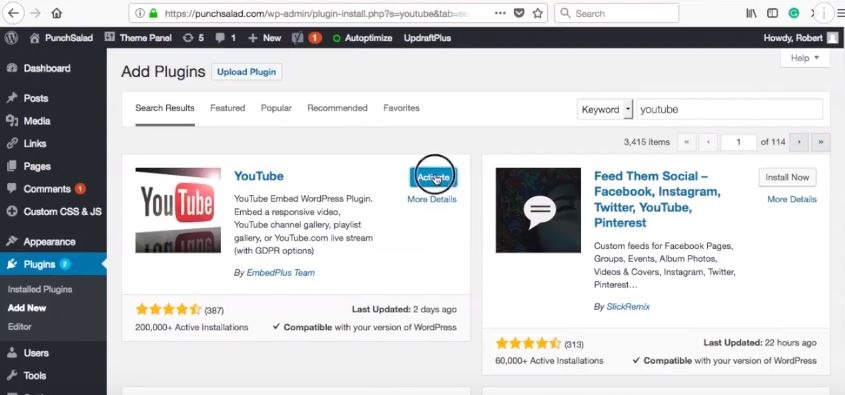Viewport: 845px width, 395px height.
Task: Click the Upload Plugin button
Action: (246, 72)
